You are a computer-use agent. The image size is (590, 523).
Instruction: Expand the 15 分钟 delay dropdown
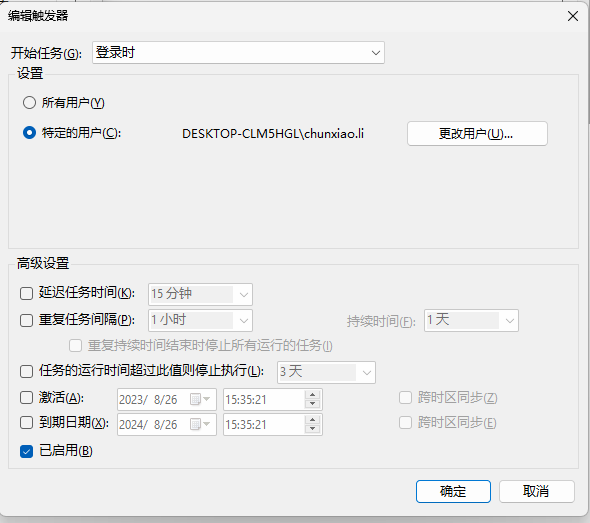pos(200,294)
